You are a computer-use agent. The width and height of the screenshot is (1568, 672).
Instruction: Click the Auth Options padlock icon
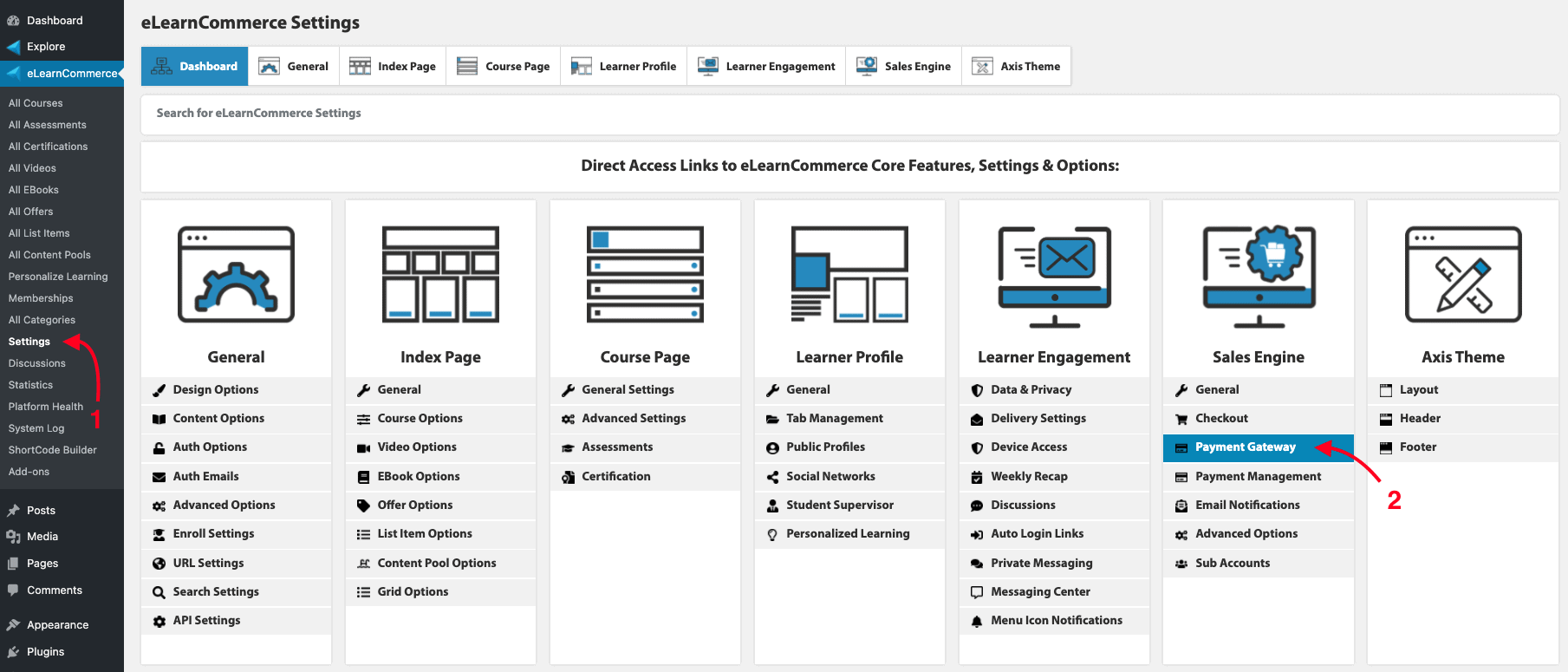point(159,447)
